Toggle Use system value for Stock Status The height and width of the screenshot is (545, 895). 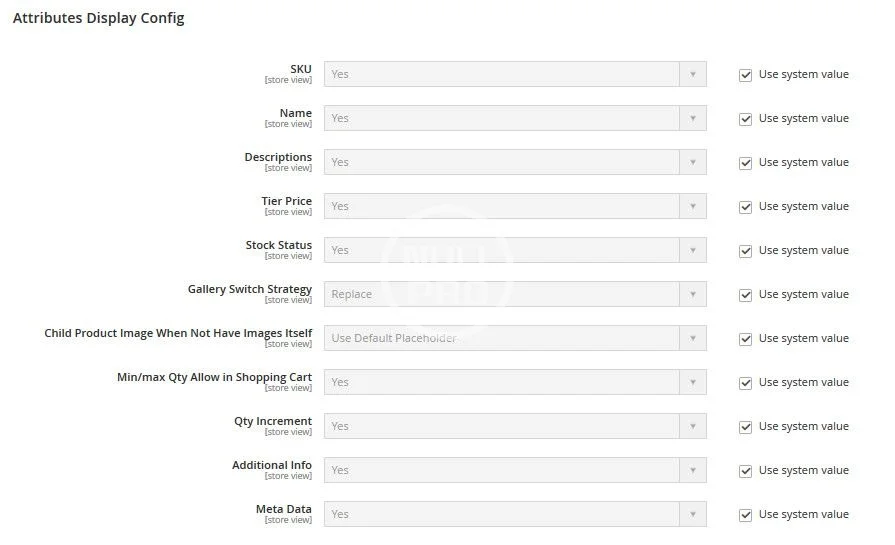tap(745, 251)
